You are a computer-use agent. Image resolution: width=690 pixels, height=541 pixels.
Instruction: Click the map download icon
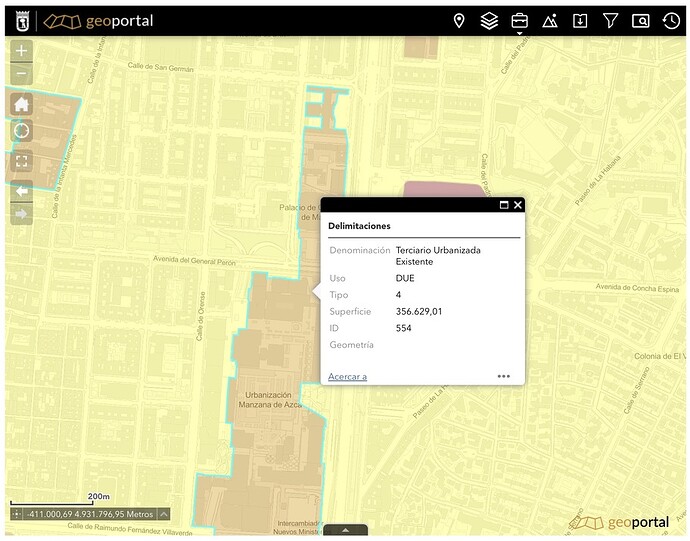tap(580, 21)
